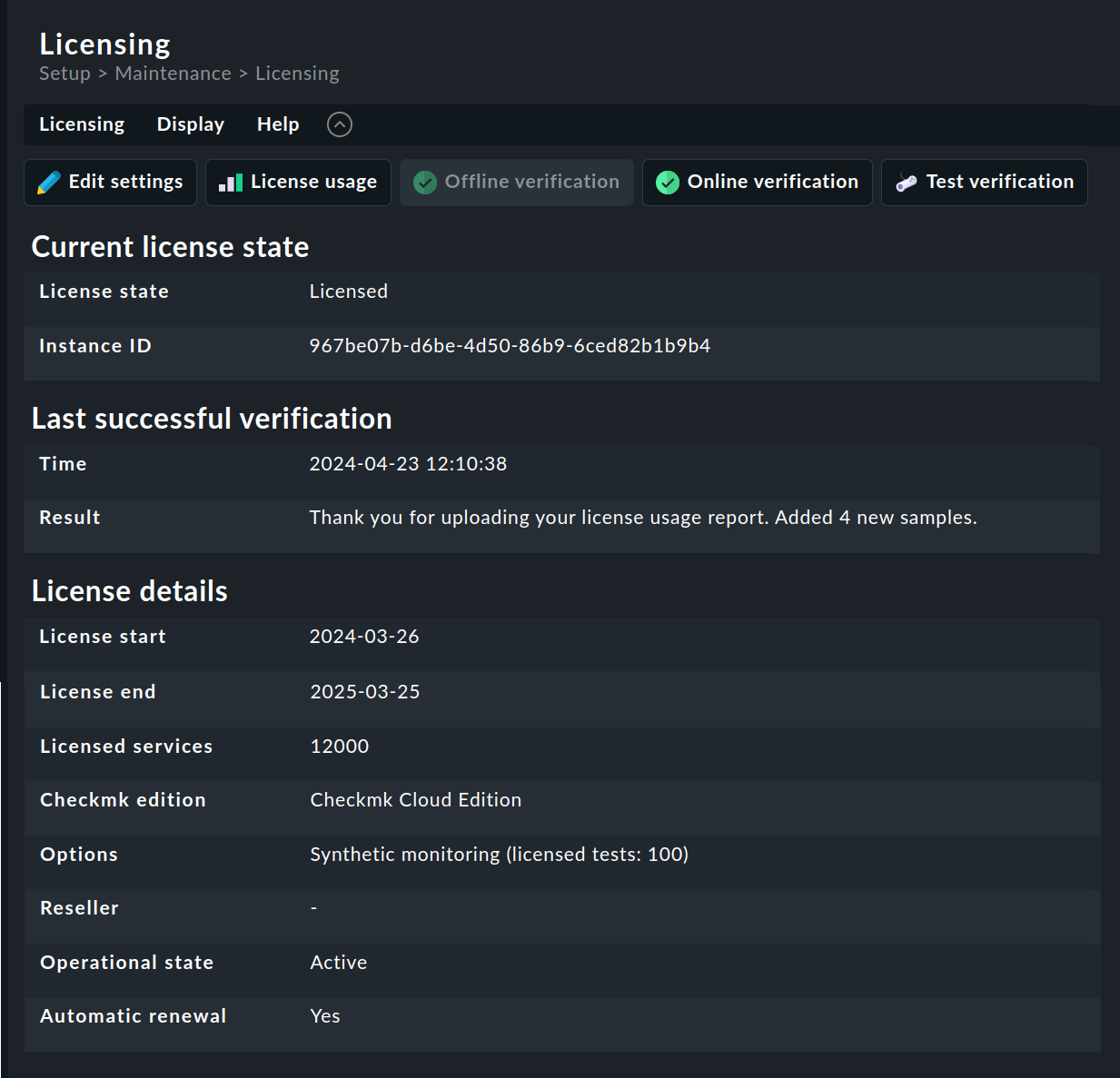This screenshot has height=1078, width=1120.
Task: Click the greyed checkmark icon for Offline verification
Action: coord(425,183)
